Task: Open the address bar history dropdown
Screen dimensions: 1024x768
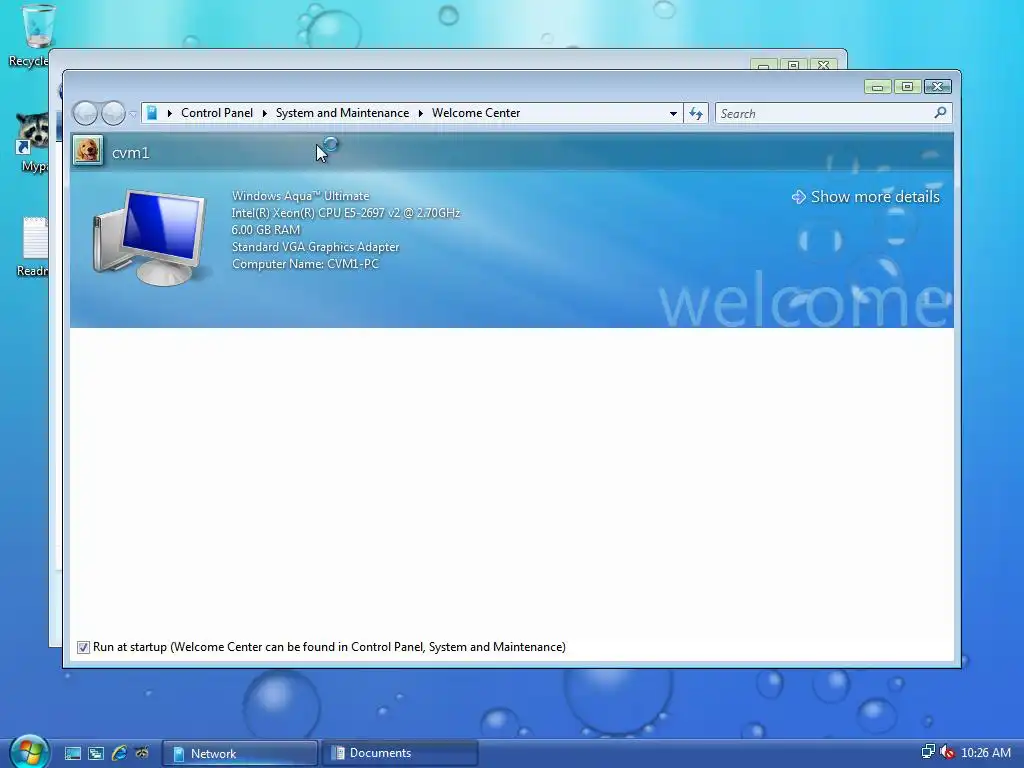Action: click(673, 114)
